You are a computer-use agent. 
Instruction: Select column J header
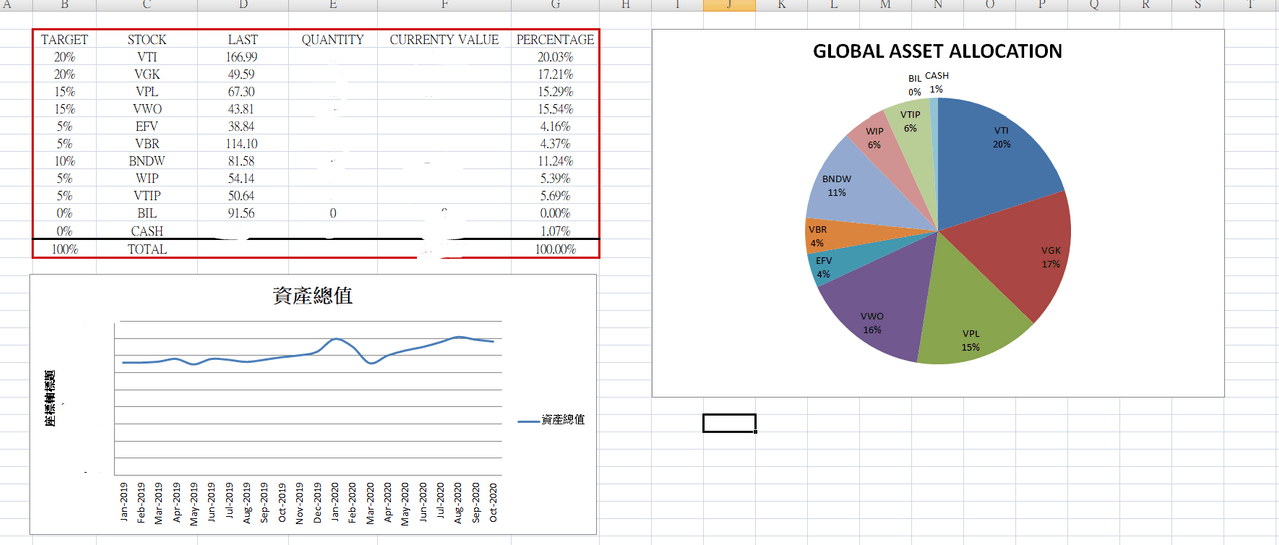tap(729, 5)
